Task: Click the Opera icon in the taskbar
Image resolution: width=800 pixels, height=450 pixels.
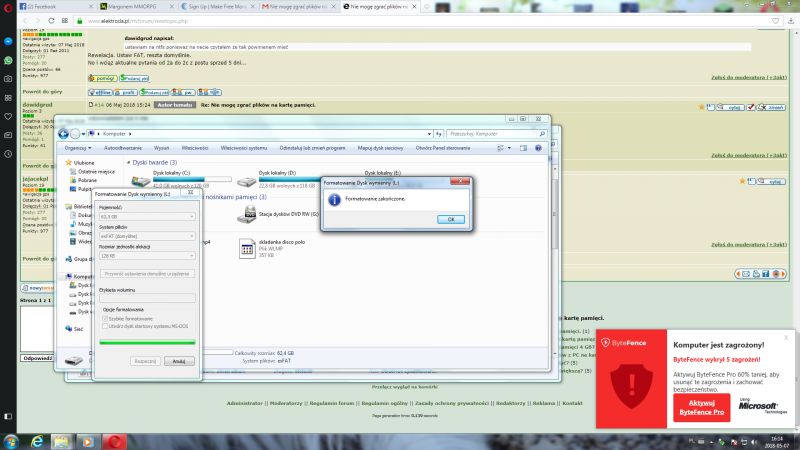Action: coord(115,441)
